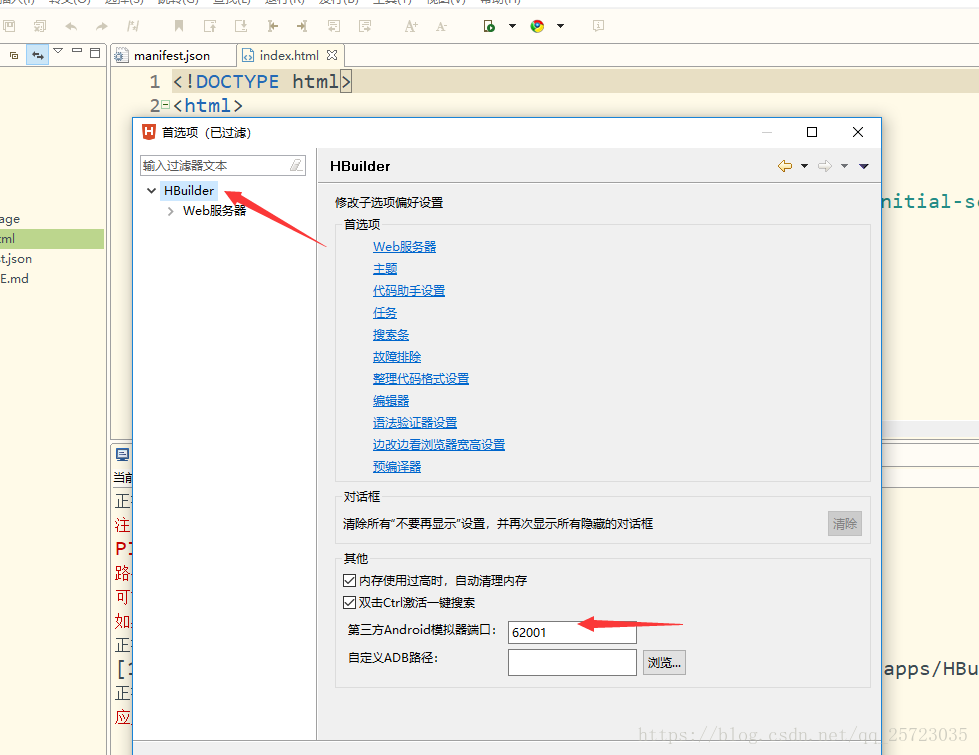Switch to the manifest.json editor tab
979x755 pixels.
pos(172,56)
